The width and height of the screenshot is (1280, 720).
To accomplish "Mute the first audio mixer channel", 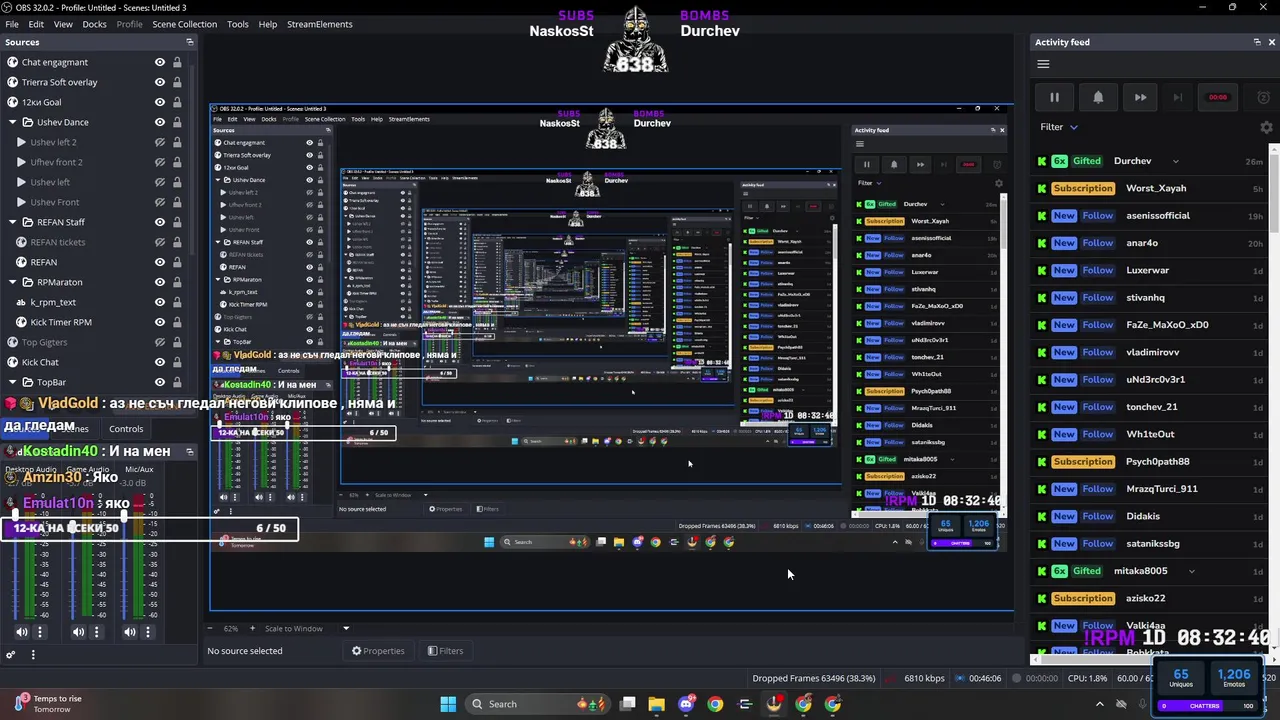I will click(x=22, y=632).
